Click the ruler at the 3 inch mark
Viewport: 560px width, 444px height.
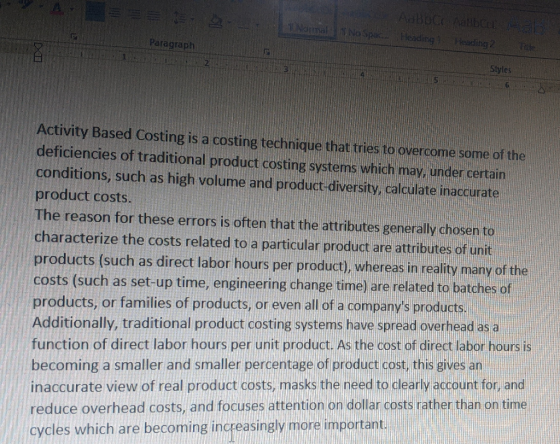286,69
